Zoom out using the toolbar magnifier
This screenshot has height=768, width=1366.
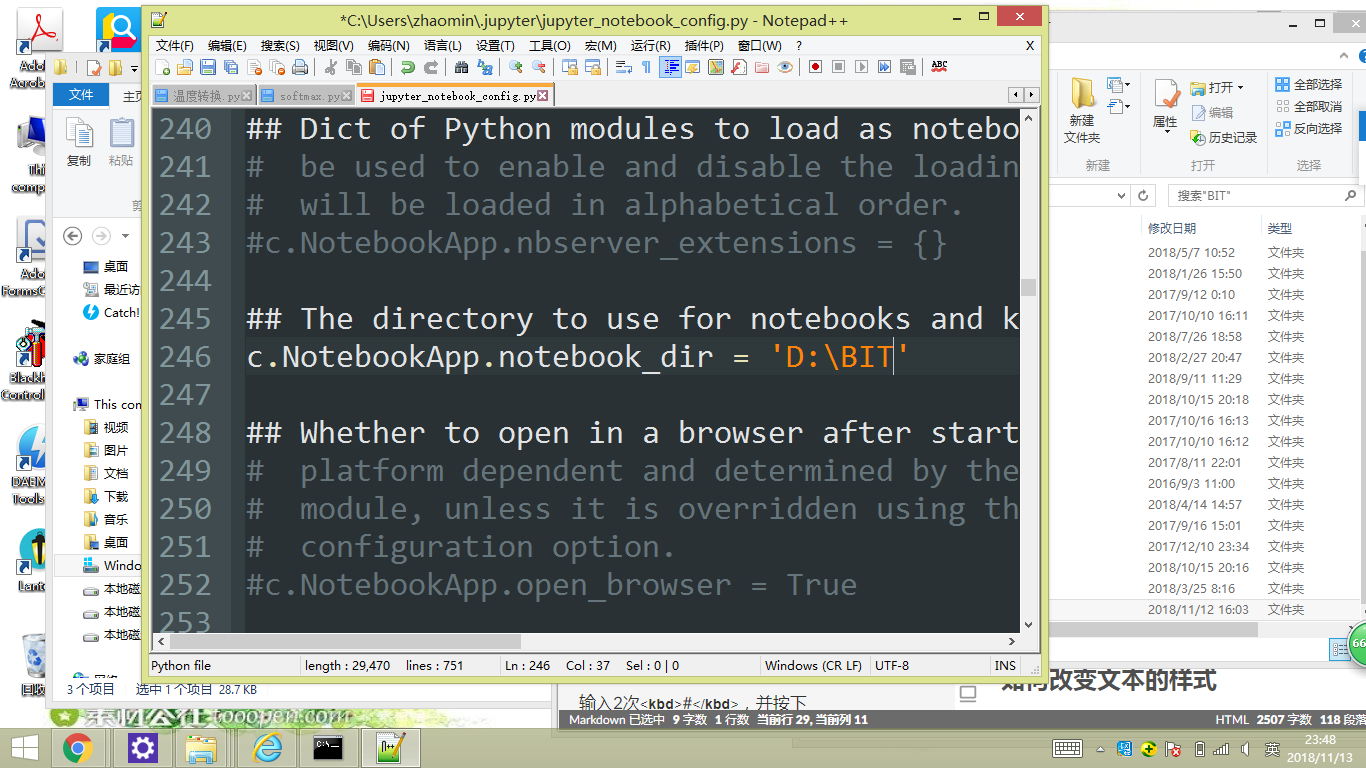[x=539, y=67]
